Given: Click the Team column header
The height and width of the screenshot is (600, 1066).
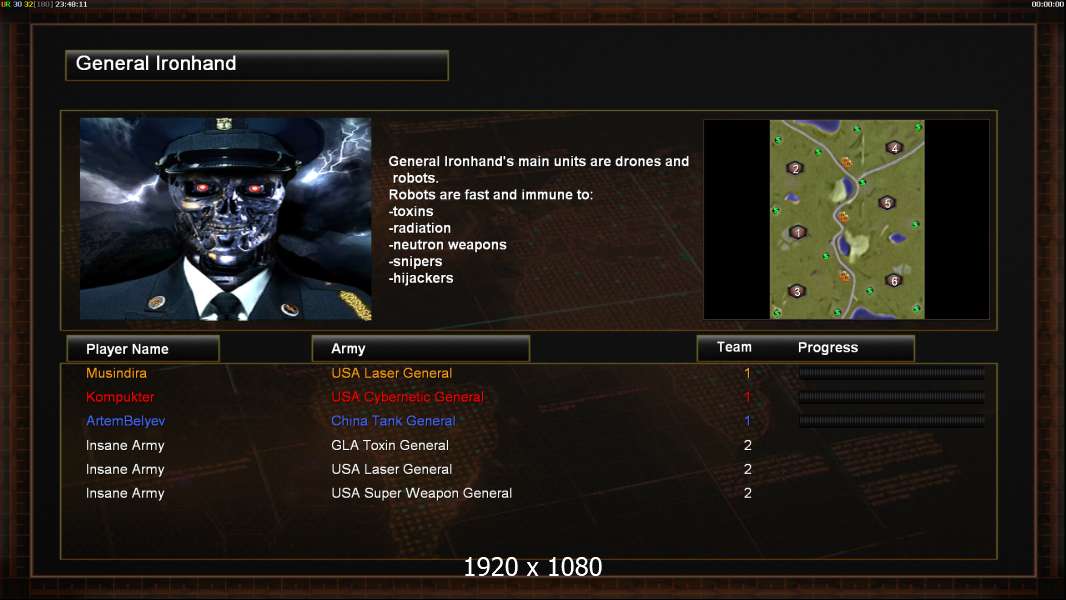Looking at the screenshot, I should 734,347.
